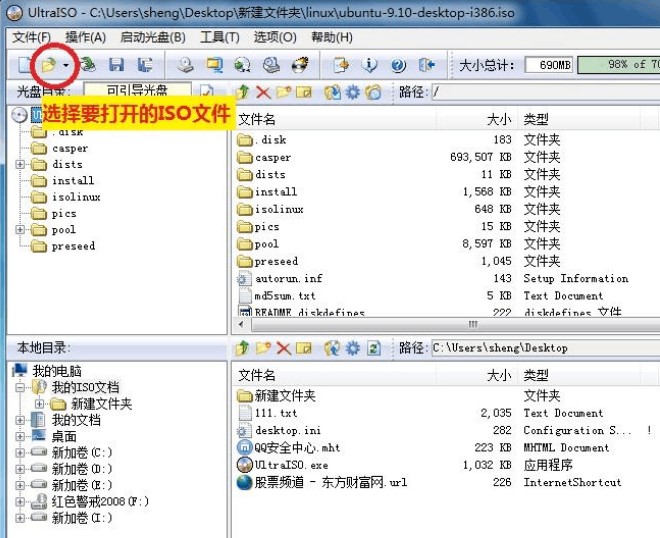
Task: Expand the dists folder in image tree
Action: tap(20, 164)
